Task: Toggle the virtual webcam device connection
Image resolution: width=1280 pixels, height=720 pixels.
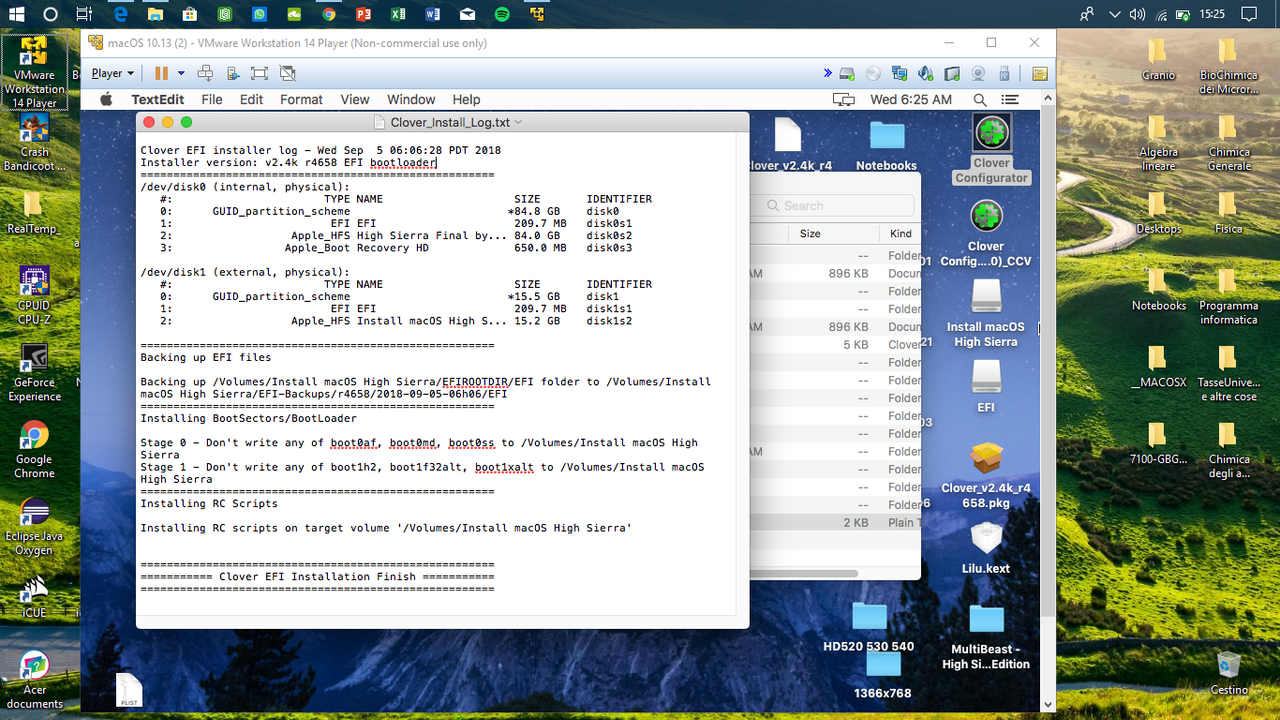Action: [978, 73]
